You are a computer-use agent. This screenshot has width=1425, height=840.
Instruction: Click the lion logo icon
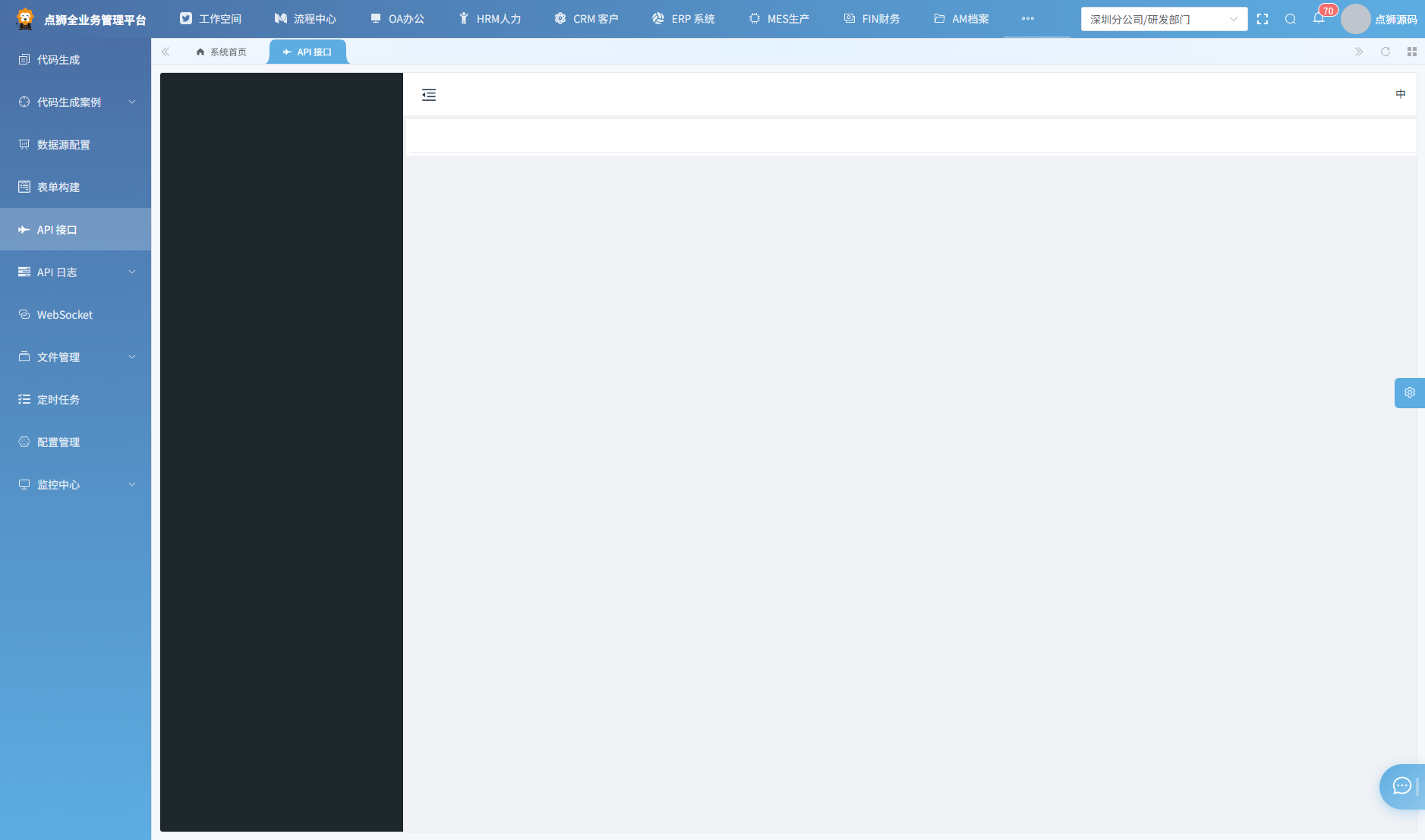point(25,19)
